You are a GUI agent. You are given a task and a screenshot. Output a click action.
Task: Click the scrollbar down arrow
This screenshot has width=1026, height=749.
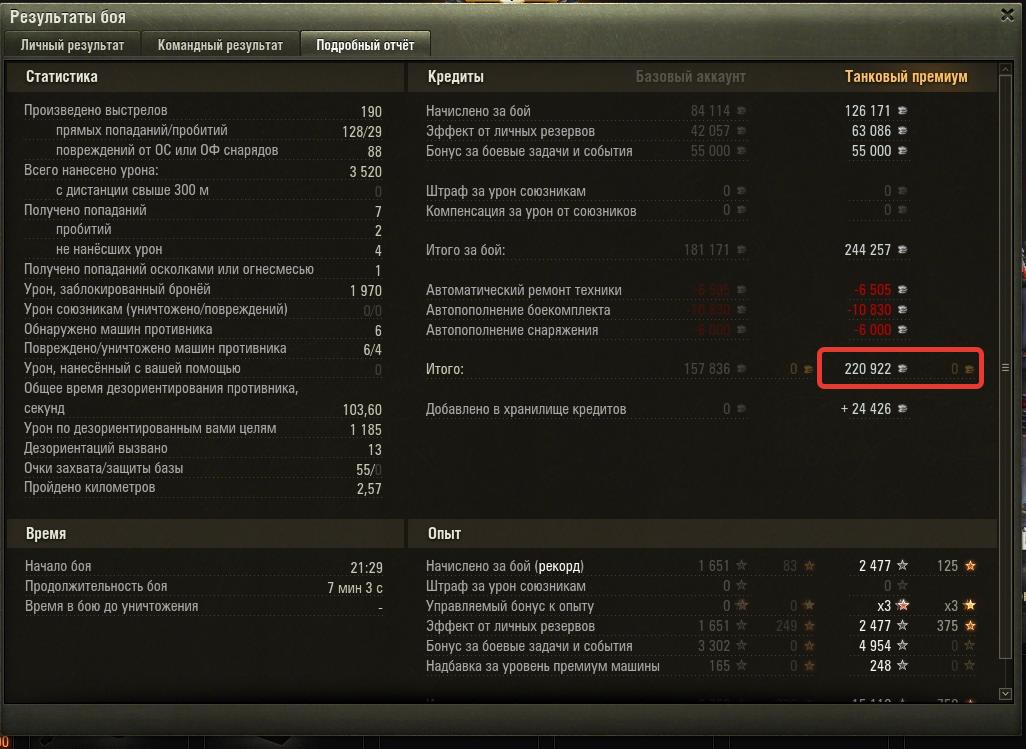[x=1005, y=693]
